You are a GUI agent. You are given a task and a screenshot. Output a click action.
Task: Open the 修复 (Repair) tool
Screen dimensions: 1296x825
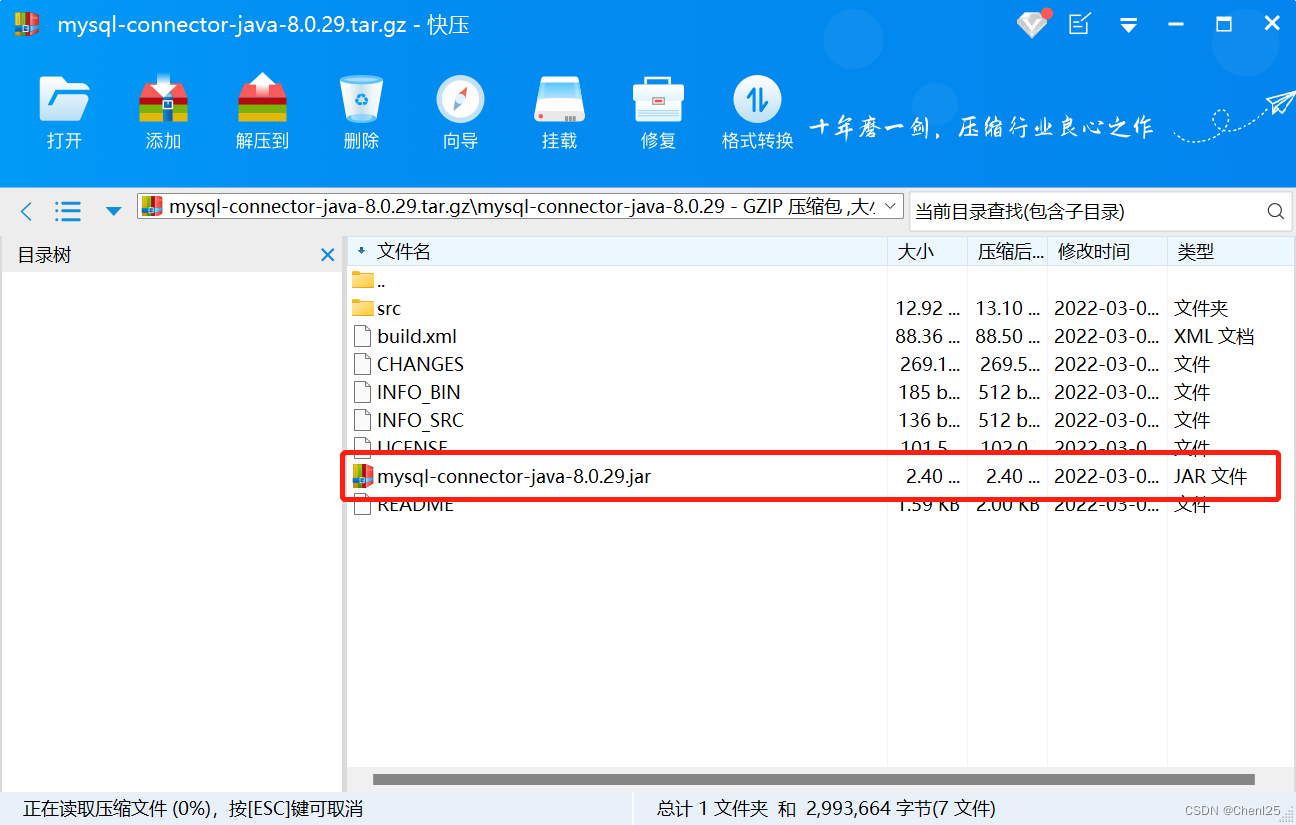tap(657, 110)
